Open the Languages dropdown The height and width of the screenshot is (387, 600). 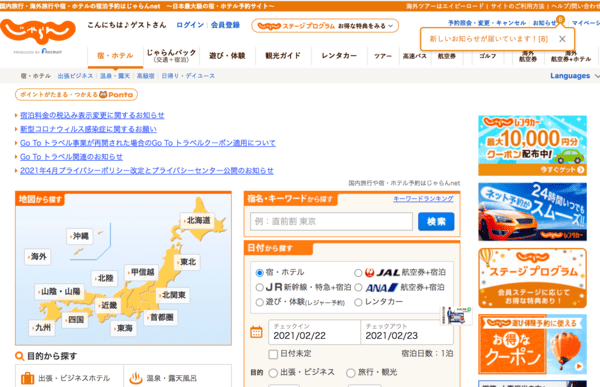(574, 76)
